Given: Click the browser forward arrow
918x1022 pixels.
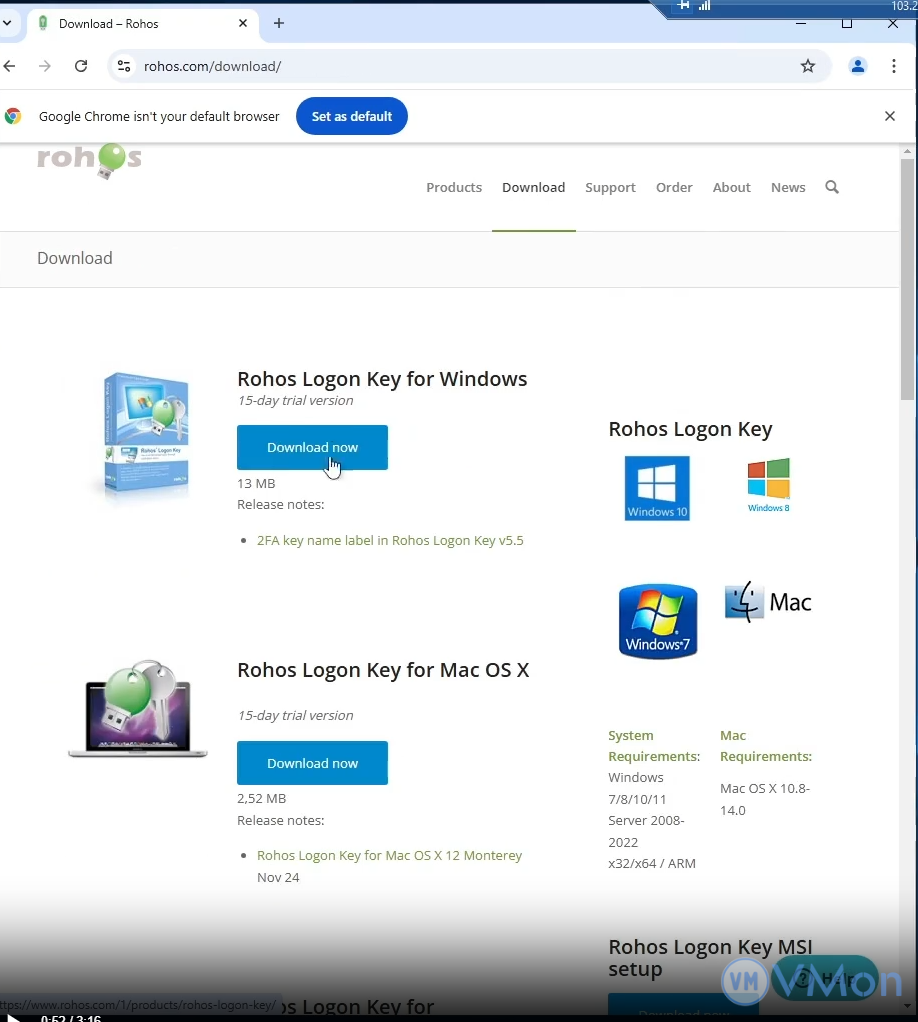Looking at the screenshot, I should point(44,66).
